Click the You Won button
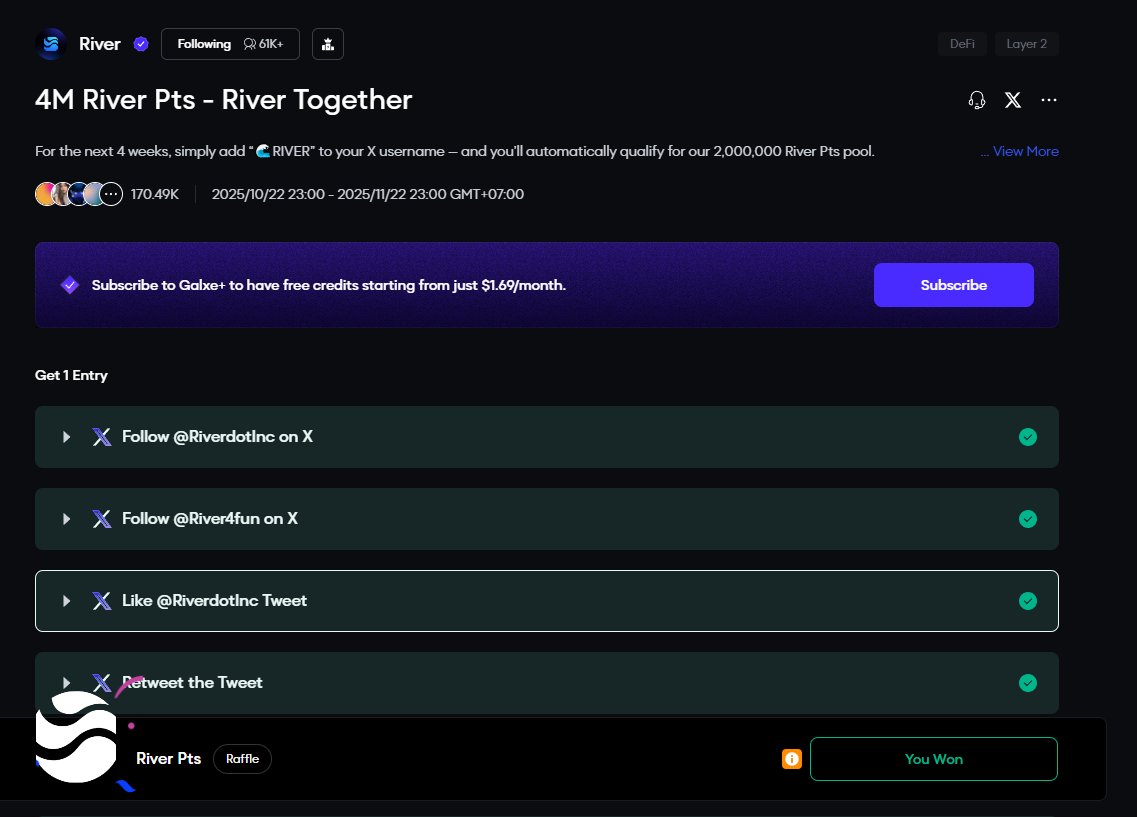 point(933,758)
